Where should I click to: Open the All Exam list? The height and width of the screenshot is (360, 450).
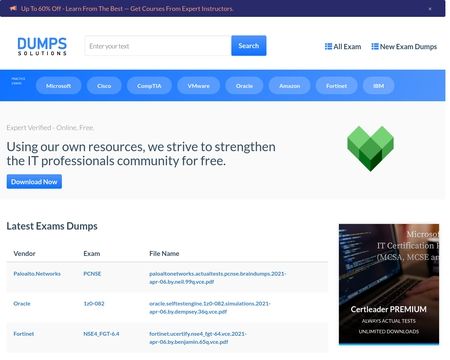(x=343, y=47)
